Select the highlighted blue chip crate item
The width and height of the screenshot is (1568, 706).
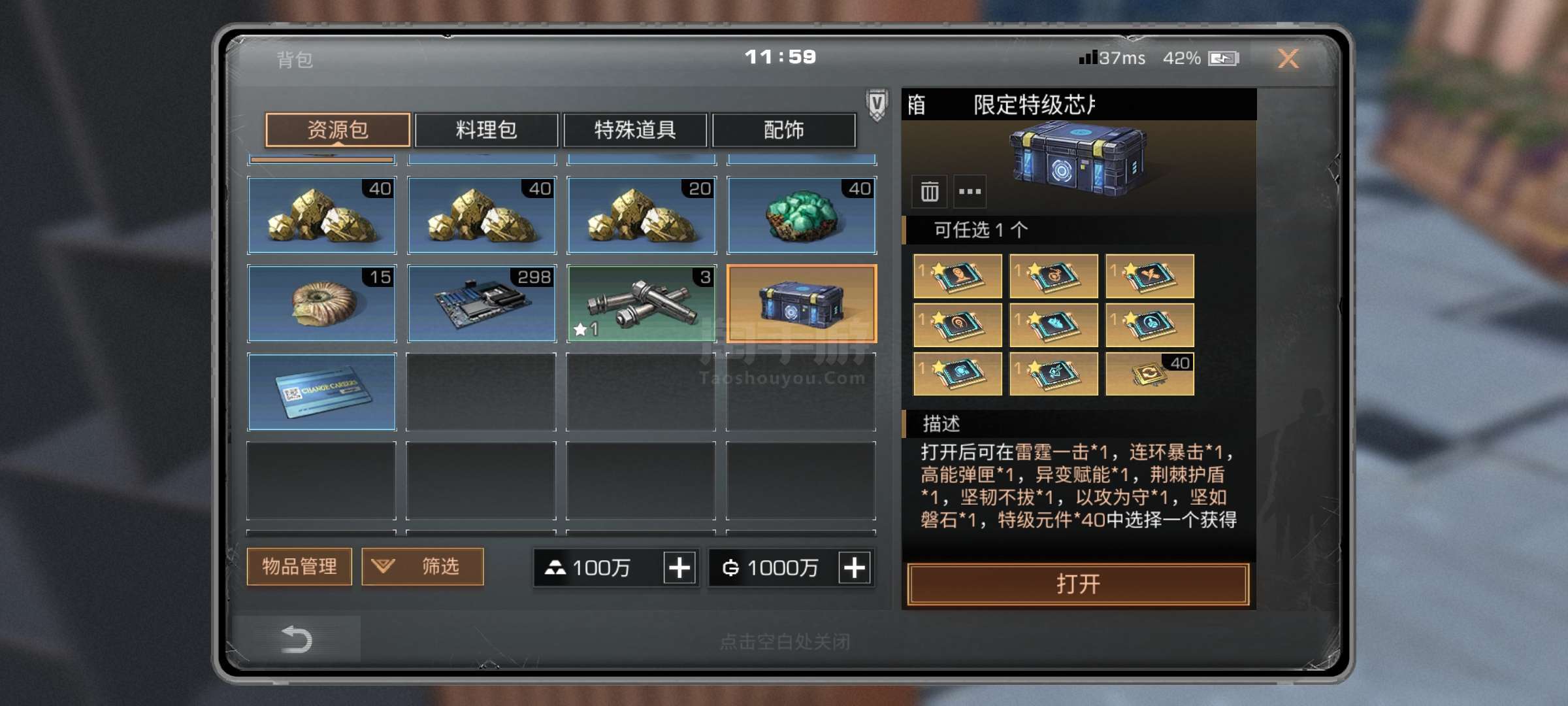(x=802, y=303)
